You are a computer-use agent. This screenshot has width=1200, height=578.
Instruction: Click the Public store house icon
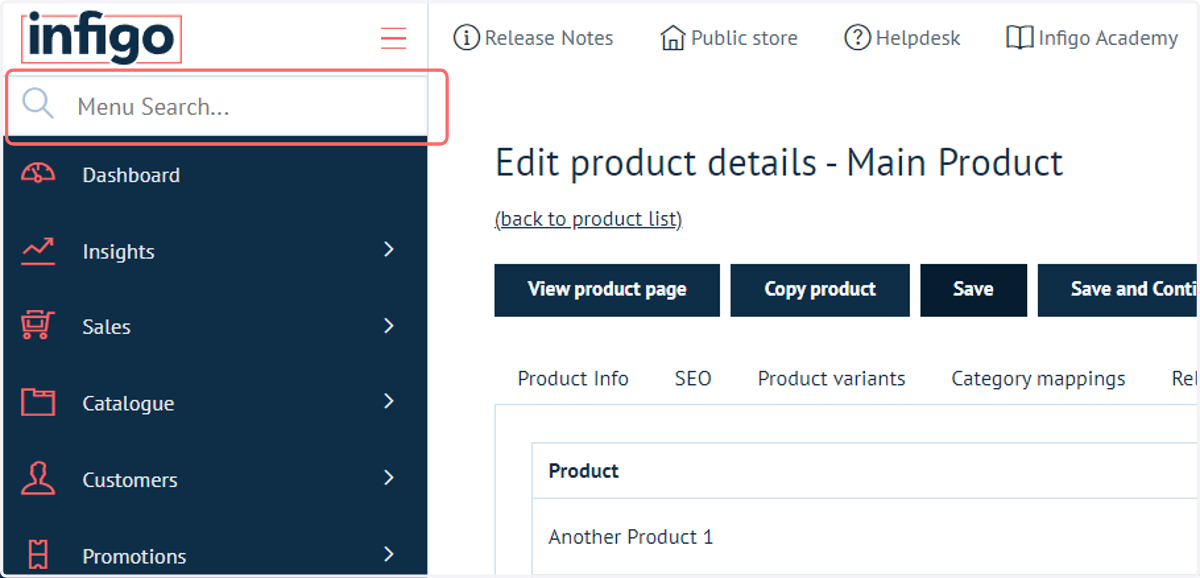point(674,38)
